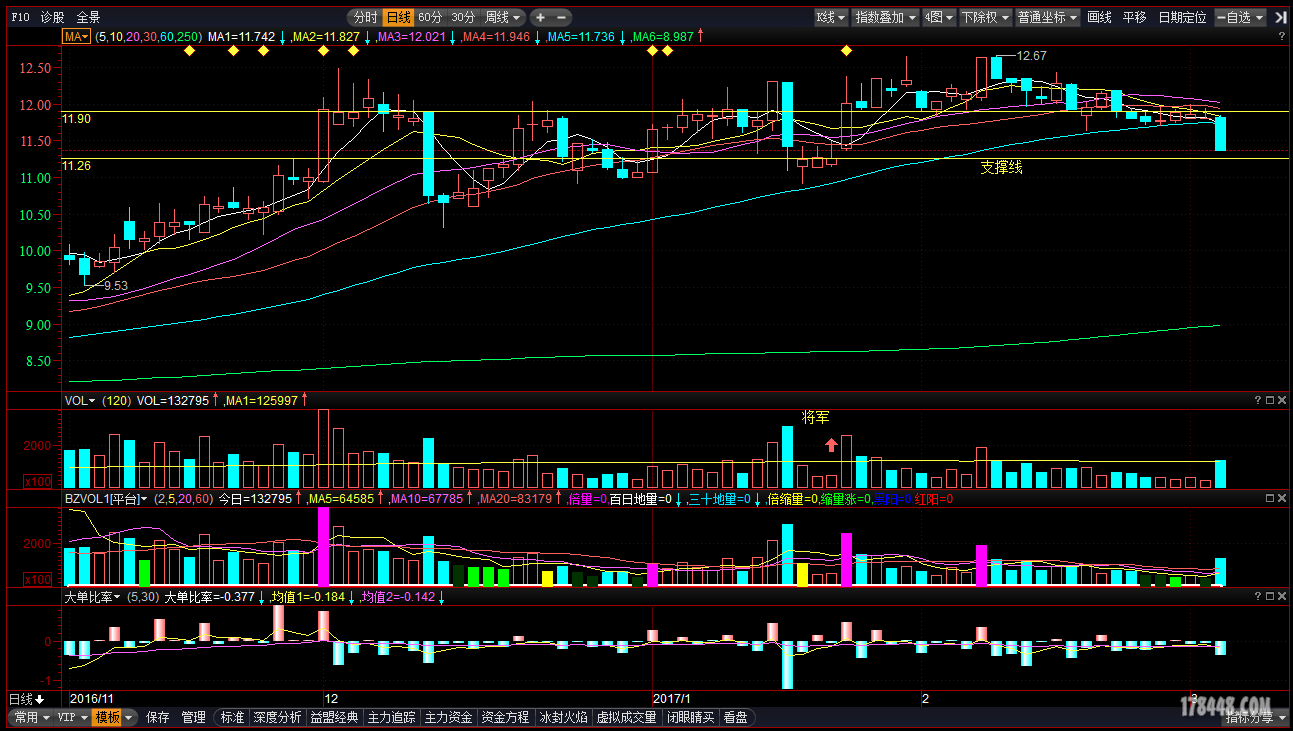Image resolution: width=1293 pixels, height=731 pixels.
Task: Open the 常用 common indicators dropdown
Action: (x=31, y=717)
